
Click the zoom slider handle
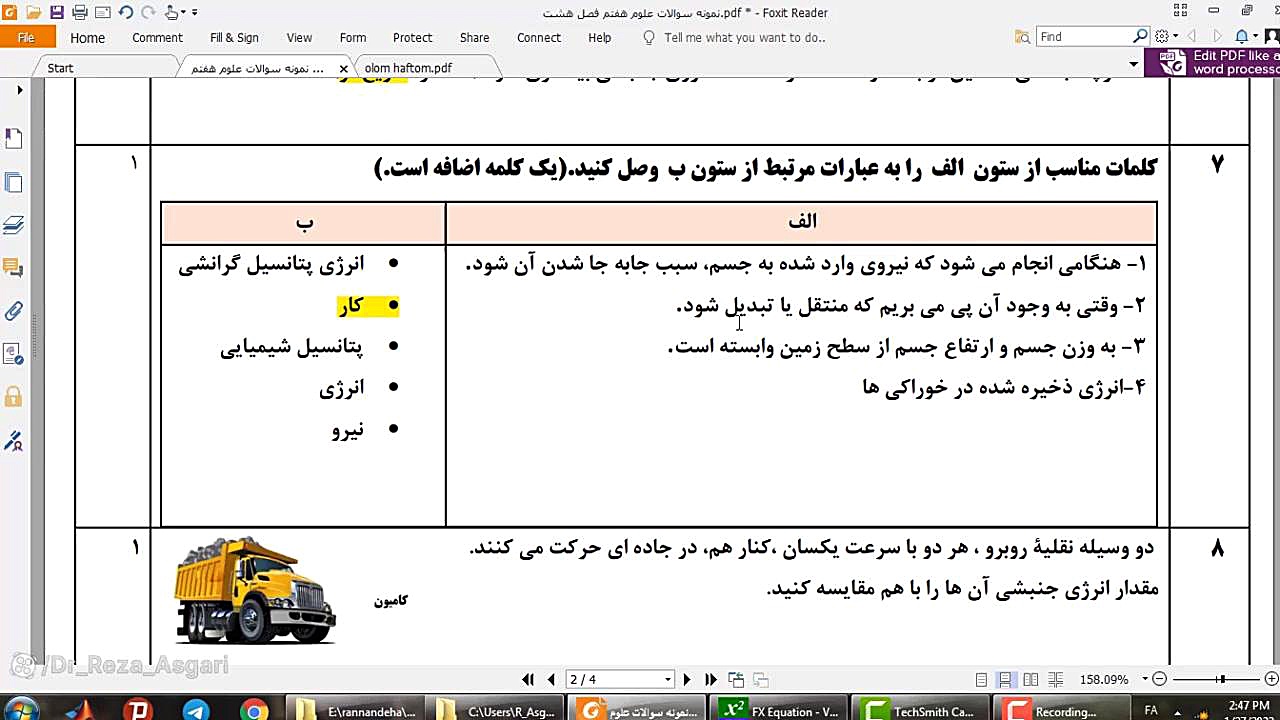click(x=1221, y=680)
